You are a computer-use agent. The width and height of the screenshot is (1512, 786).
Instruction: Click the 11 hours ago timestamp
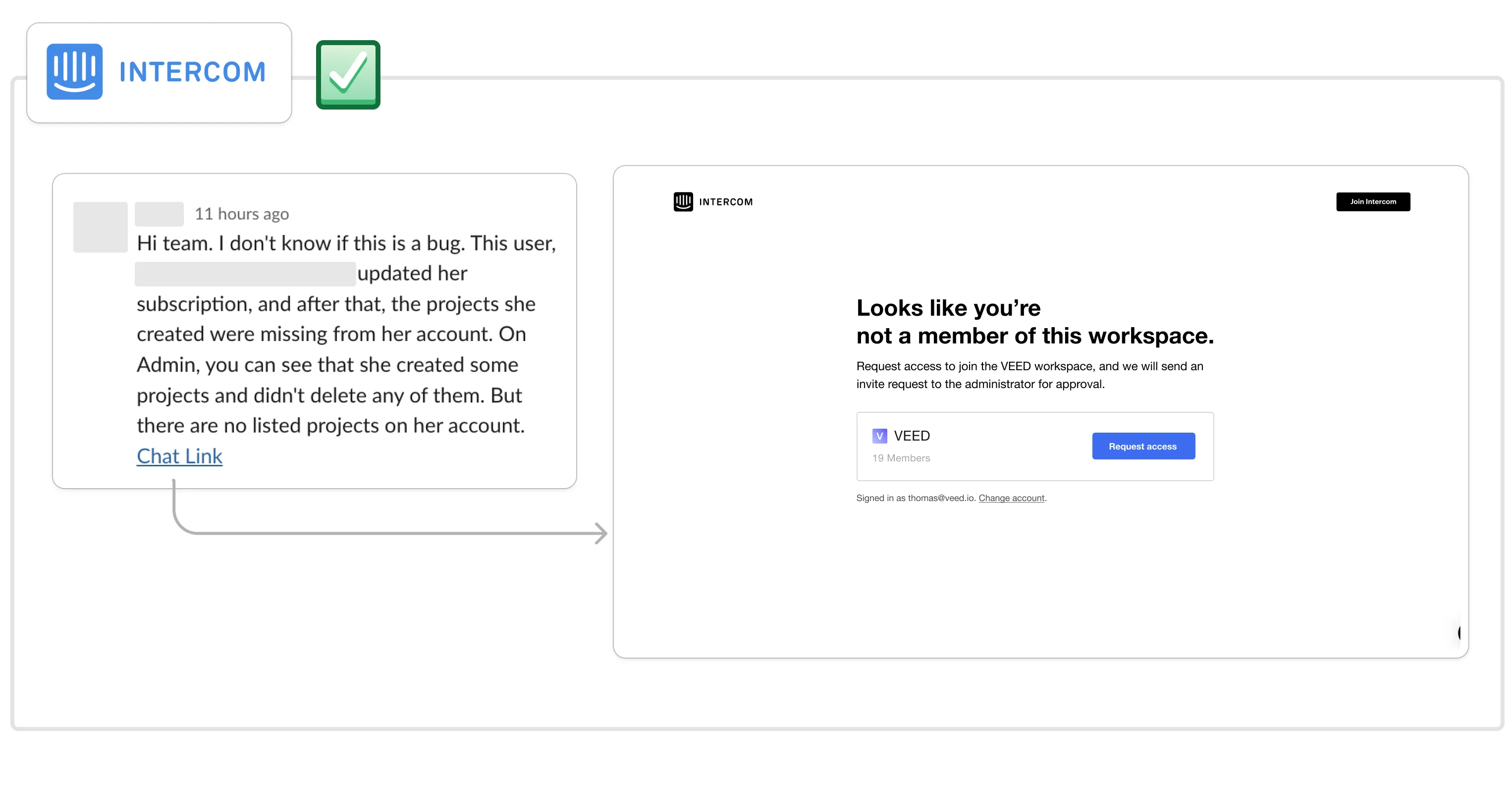click(242, 214)
